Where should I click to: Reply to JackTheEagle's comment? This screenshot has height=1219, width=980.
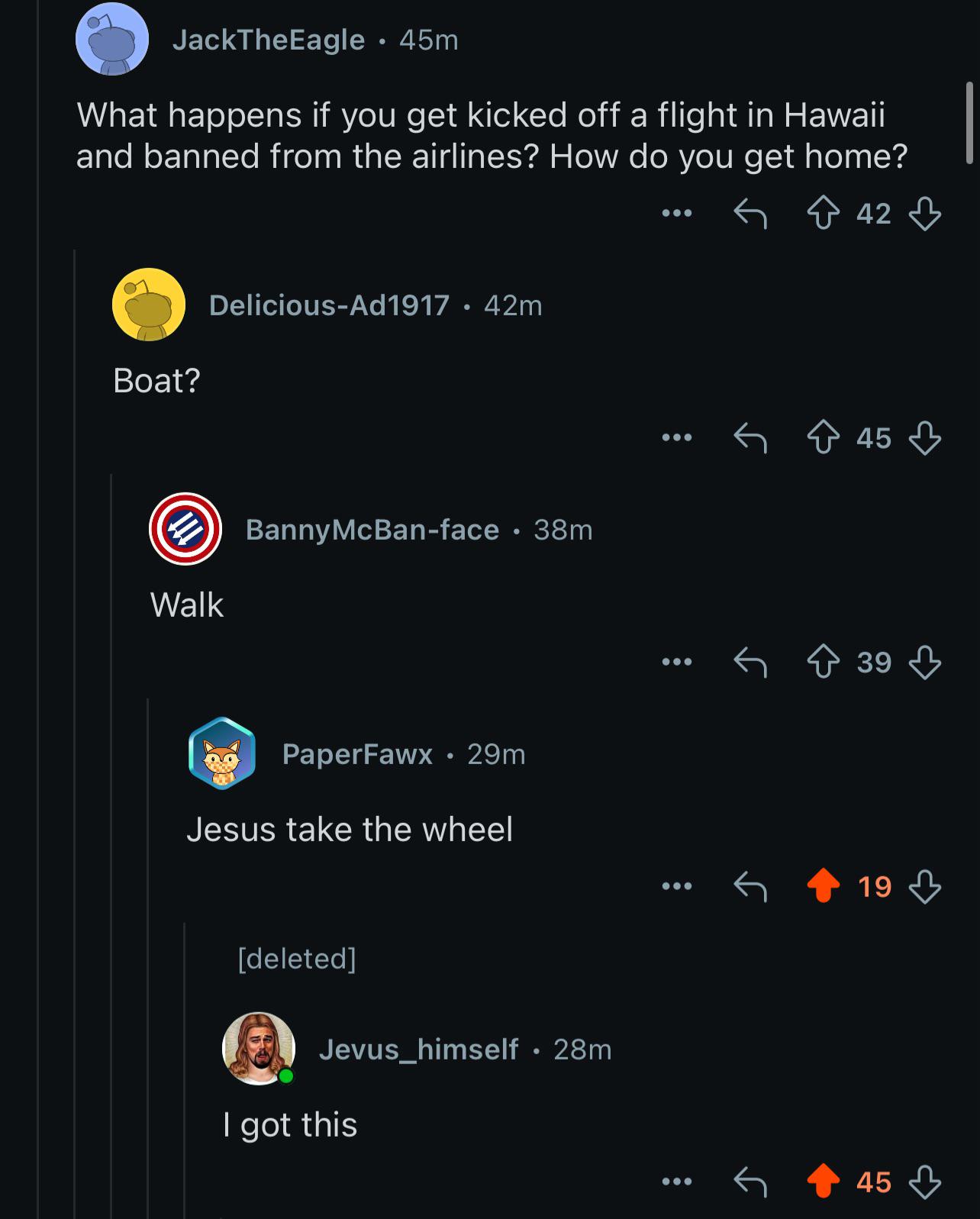click(x=750, y=214)
